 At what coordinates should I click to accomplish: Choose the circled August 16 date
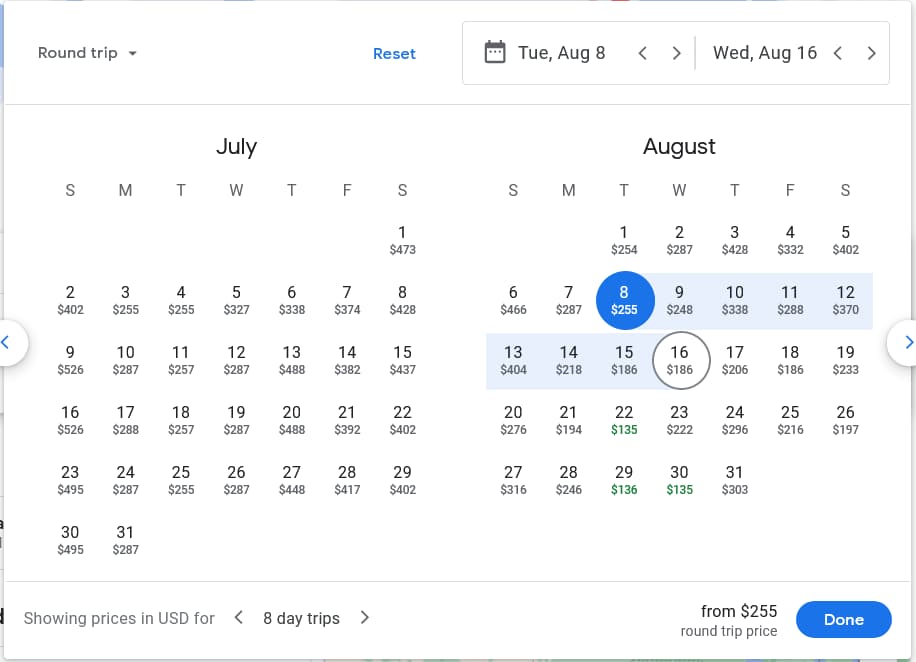(680, 360)
